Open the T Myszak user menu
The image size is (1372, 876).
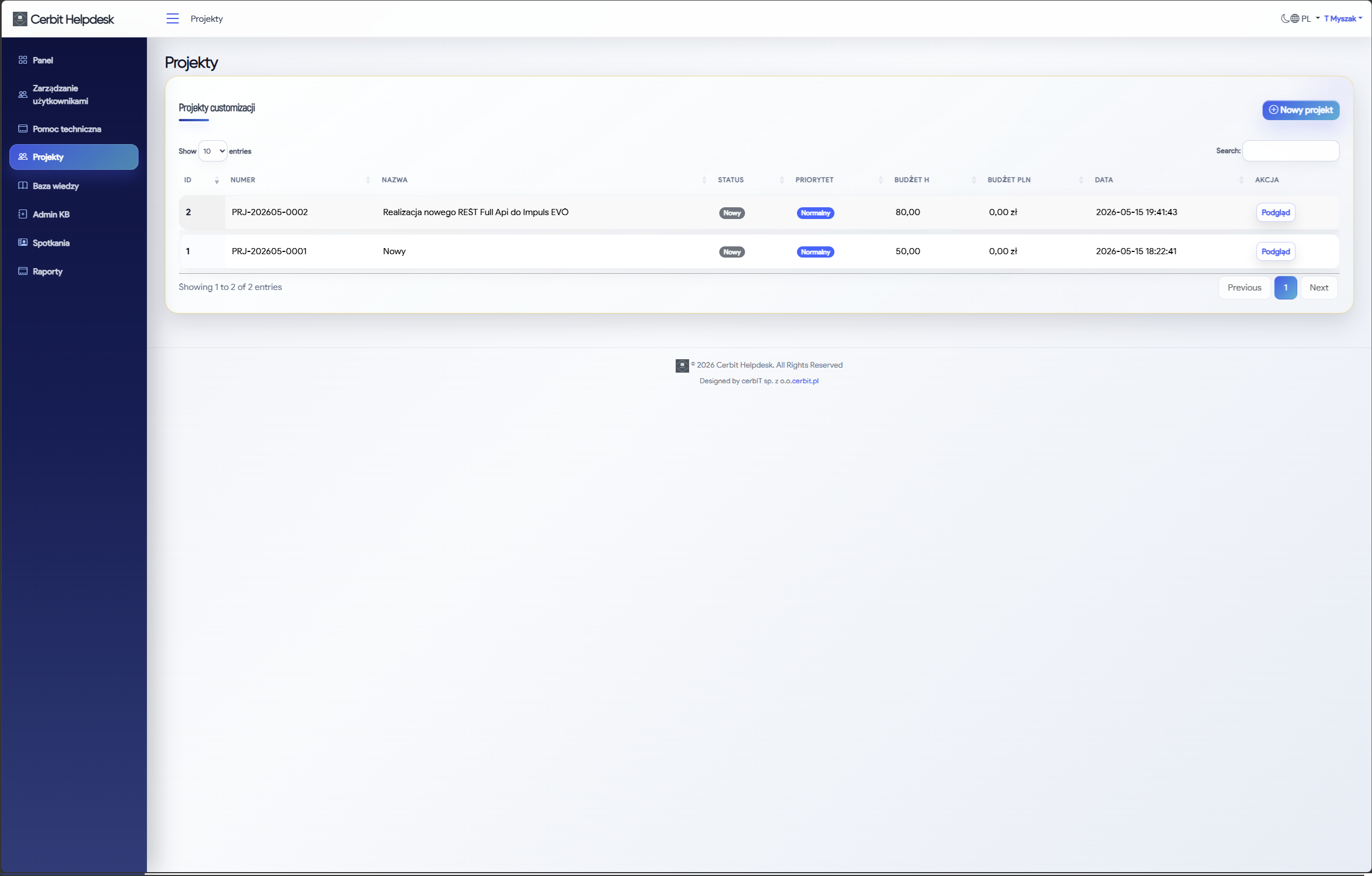click(x=1343, y=19)
